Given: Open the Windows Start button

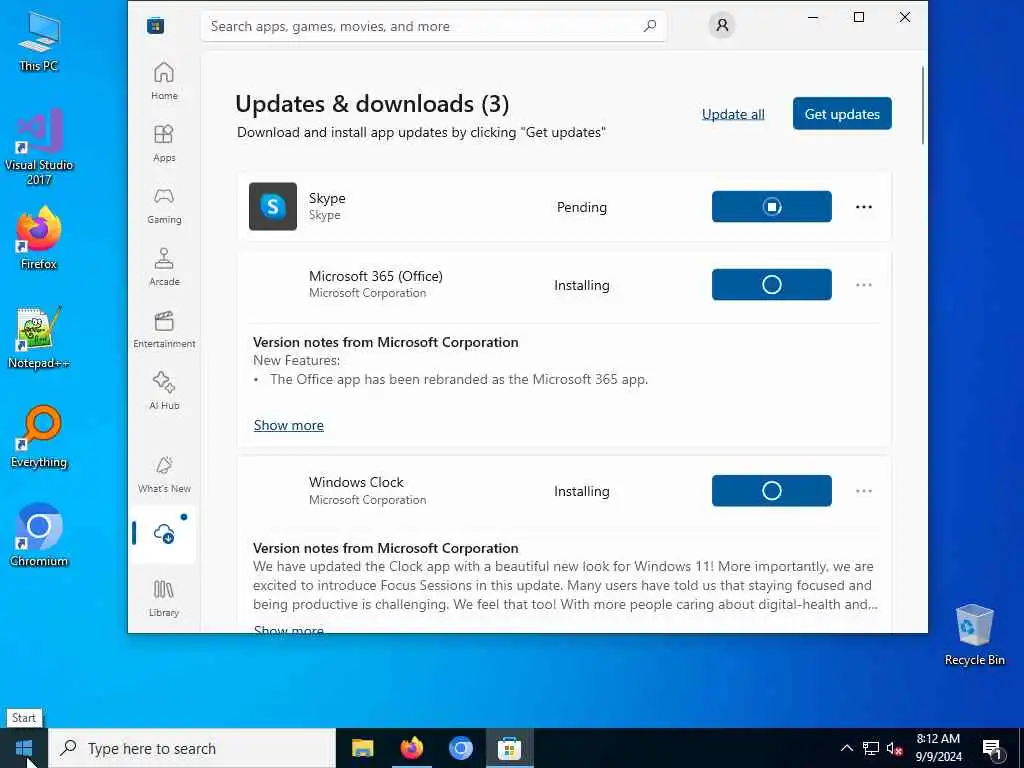Looking at the screenshot, I should 24,748.
